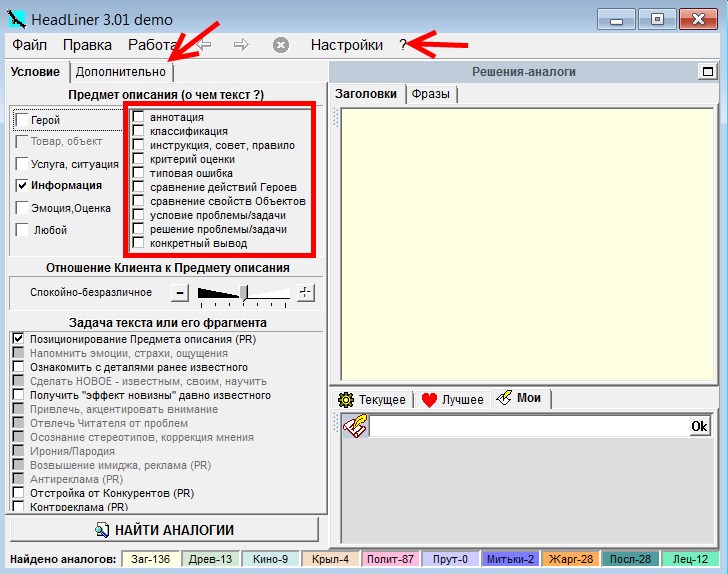Image resolution: width=728 pixels, height=574 pixels.
Task: Click the plus button of attitude slider
Action: (x=306, y=293)
